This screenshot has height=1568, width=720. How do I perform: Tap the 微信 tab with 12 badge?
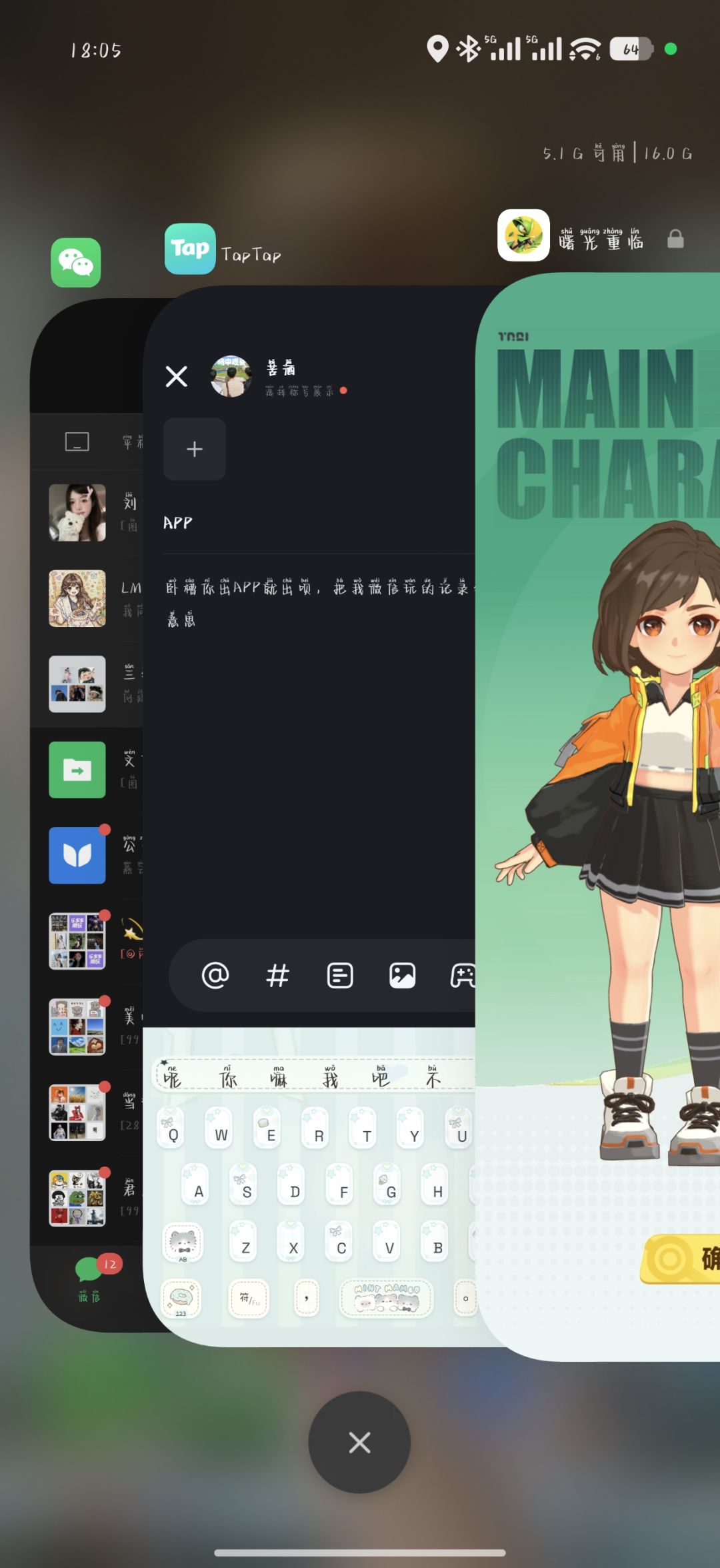click(x=89, y=1279)
